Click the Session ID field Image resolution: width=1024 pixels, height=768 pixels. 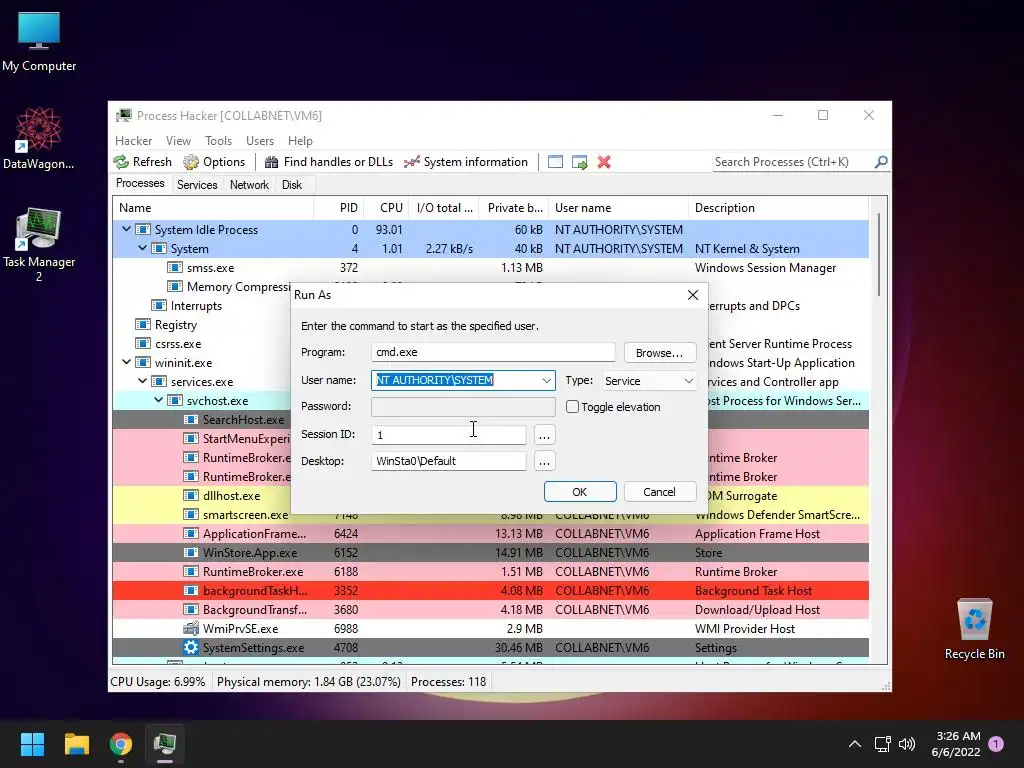click(x=449, y=434)
